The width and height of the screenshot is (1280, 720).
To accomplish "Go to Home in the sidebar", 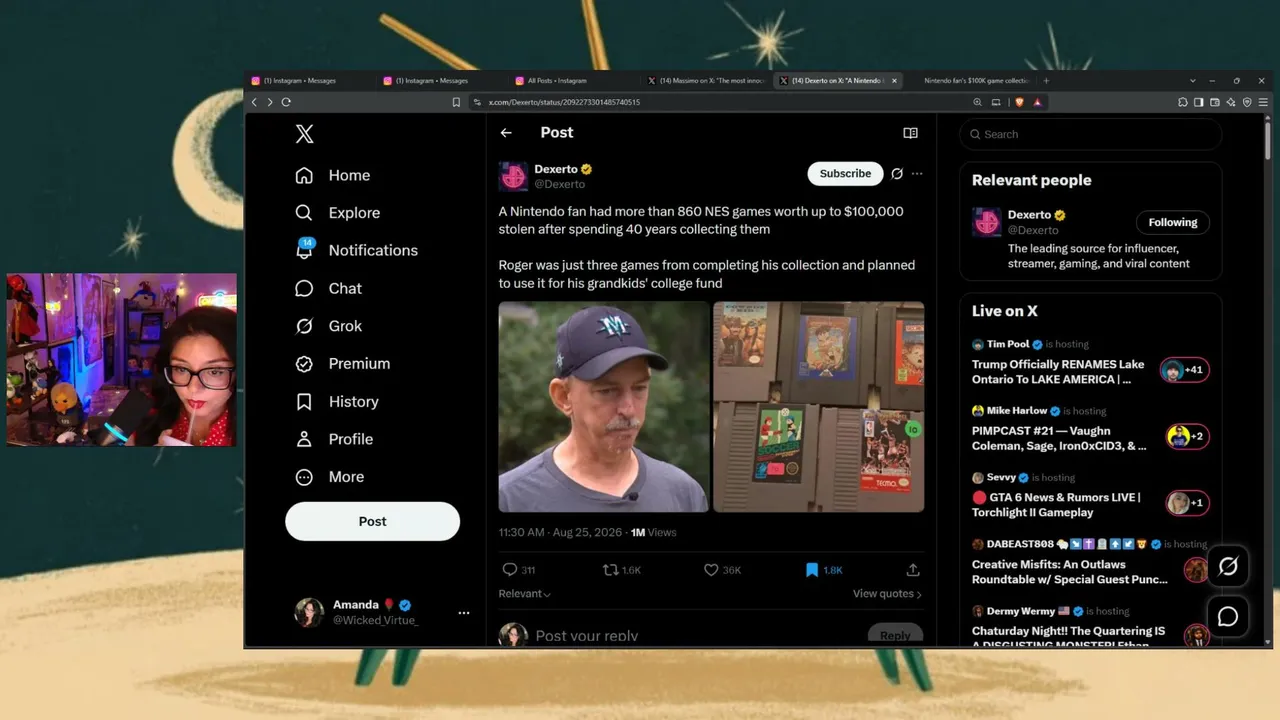I will tap(333, 175).
